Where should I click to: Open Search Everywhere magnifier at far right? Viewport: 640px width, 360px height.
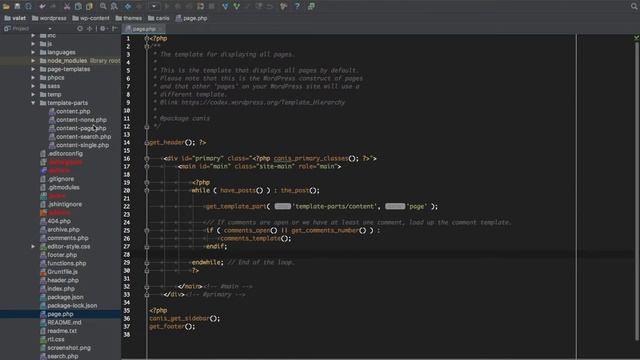click(x=634, y=6)
